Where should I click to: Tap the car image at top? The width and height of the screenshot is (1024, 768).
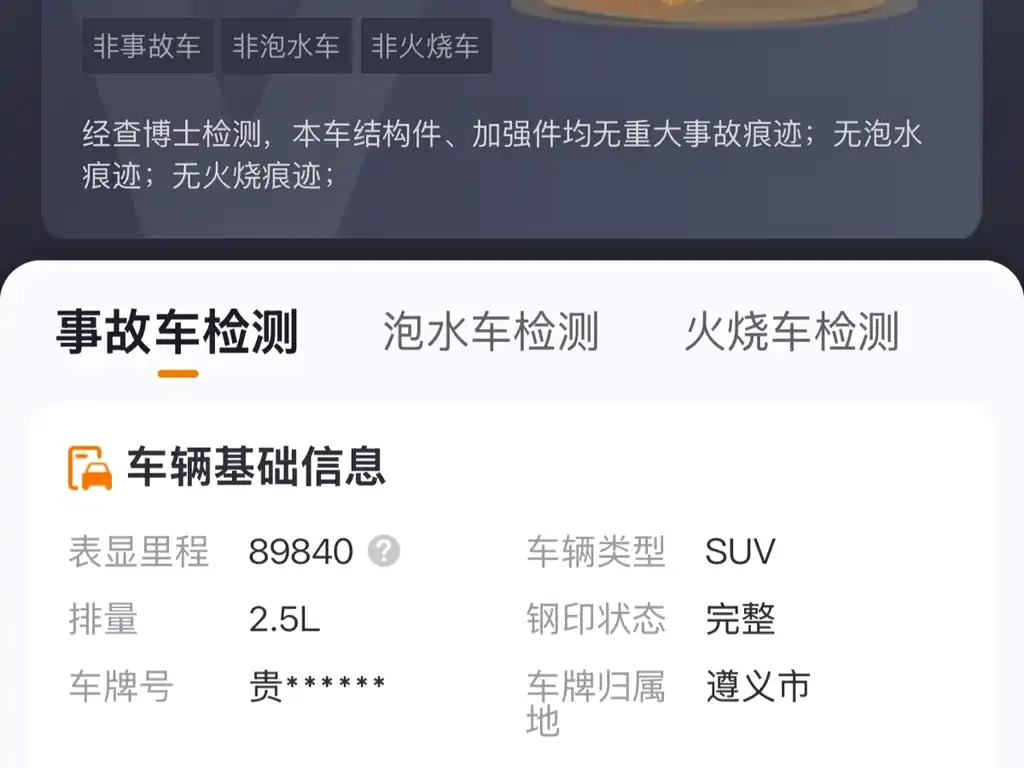tap(713, 10)
